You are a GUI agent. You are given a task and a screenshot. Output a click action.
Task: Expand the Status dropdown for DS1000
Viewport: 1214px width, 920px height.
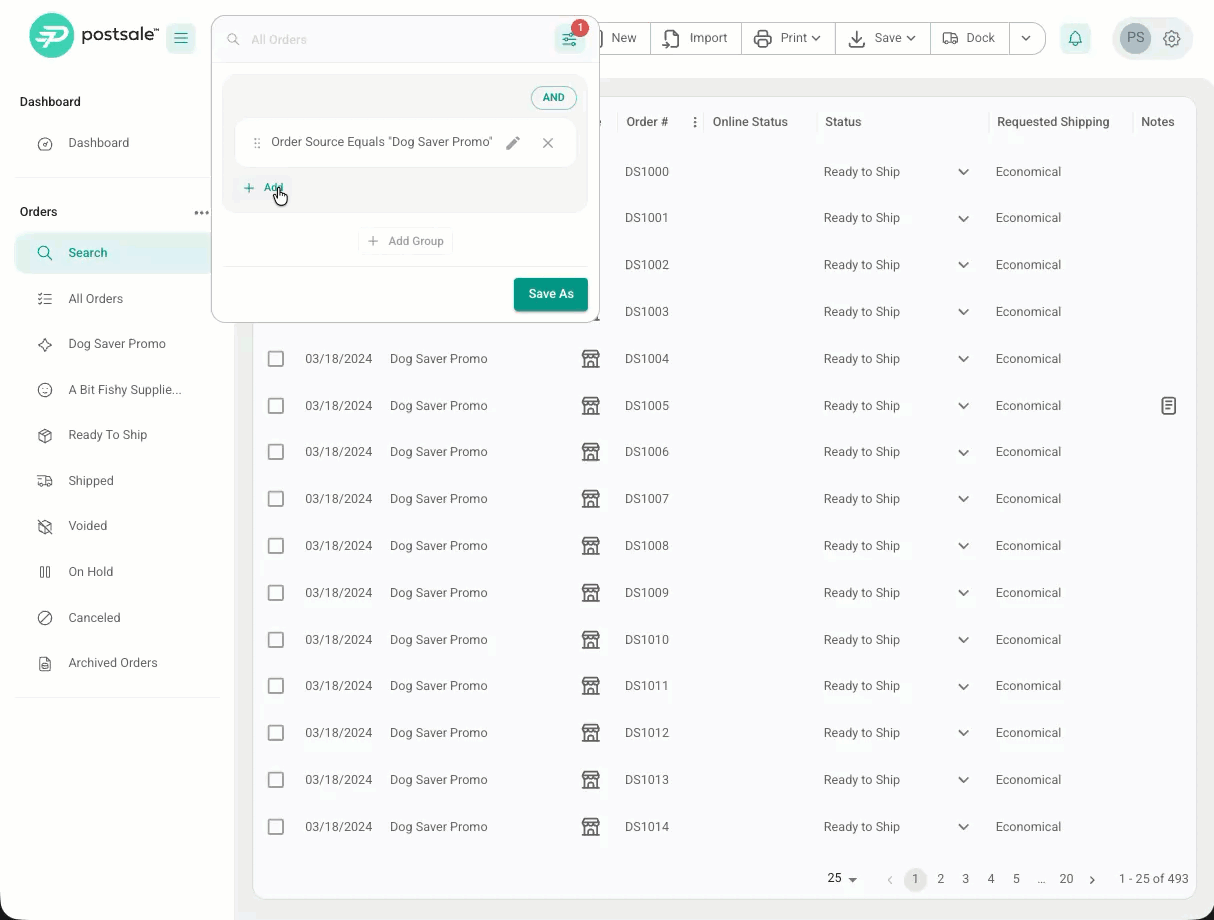click(964, 172)
